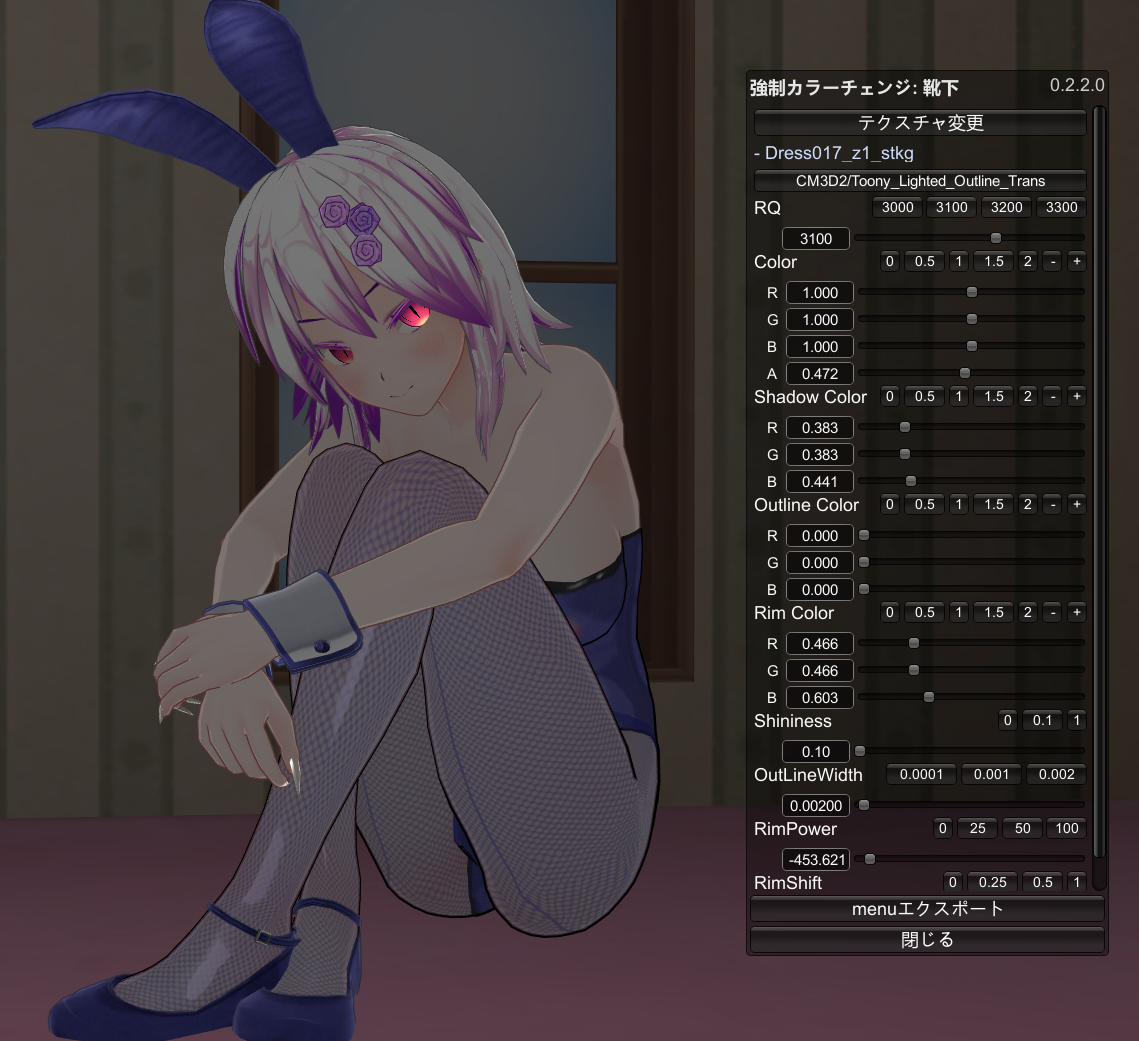The width and height of the screenshot is (1139, 1041).
Task: Open the テクスチャ変更 texture change dialog
Action: [x=919, y=122]
